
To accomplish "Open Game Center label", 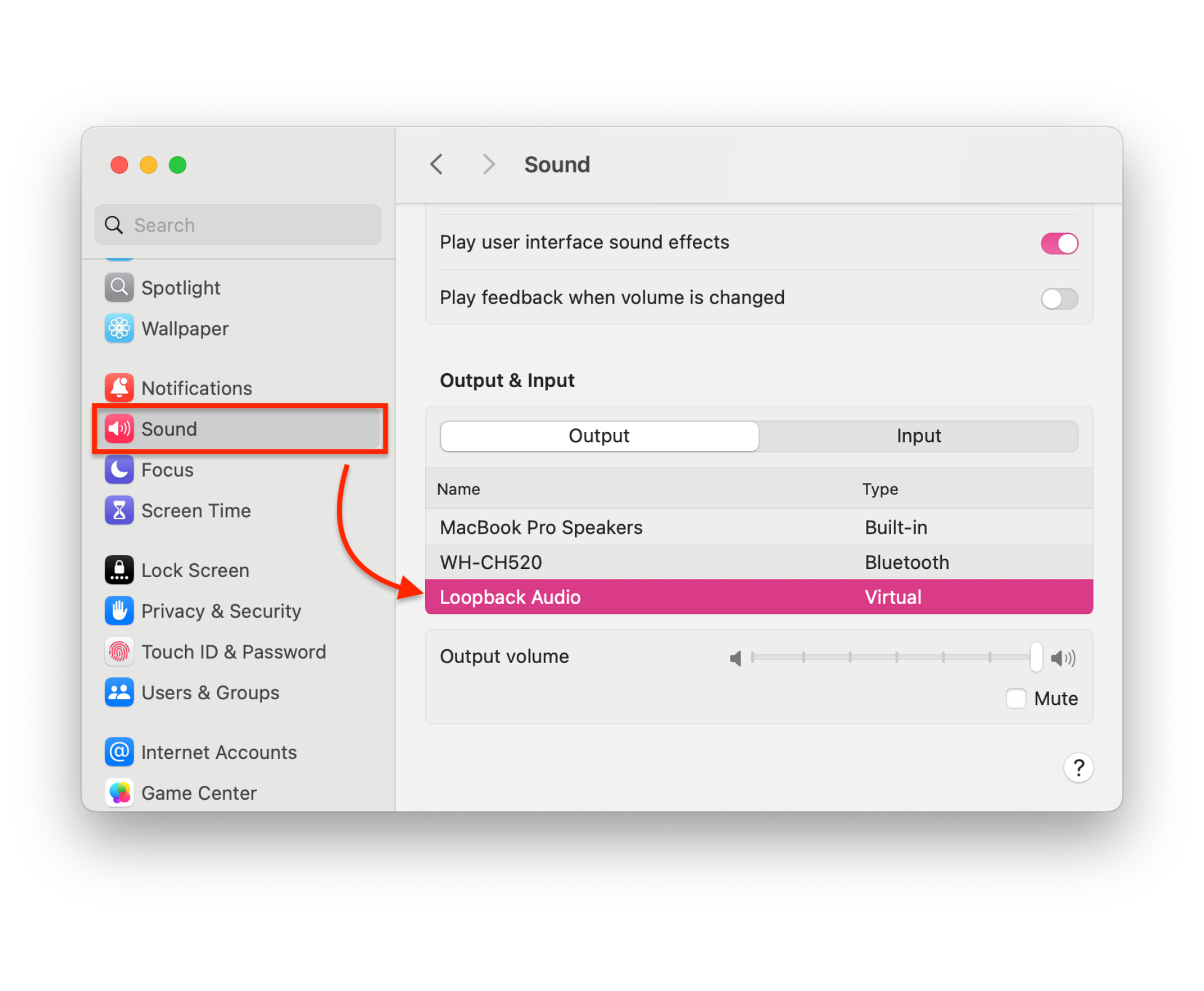I will (x=199, y=793).
